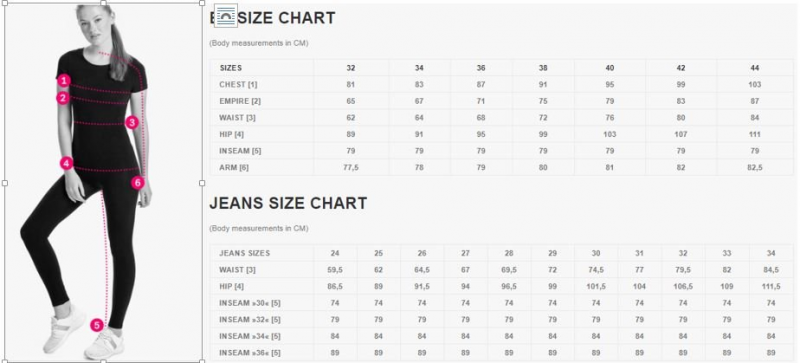Click the top-left picture sizing handle
Screen dimensions: 800x363
5,3
